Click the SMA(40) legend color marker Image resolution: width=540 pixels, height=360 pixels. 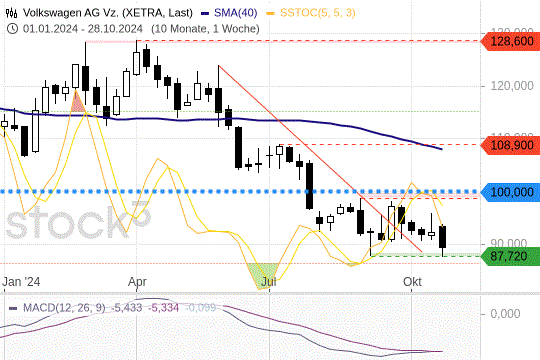205,13
